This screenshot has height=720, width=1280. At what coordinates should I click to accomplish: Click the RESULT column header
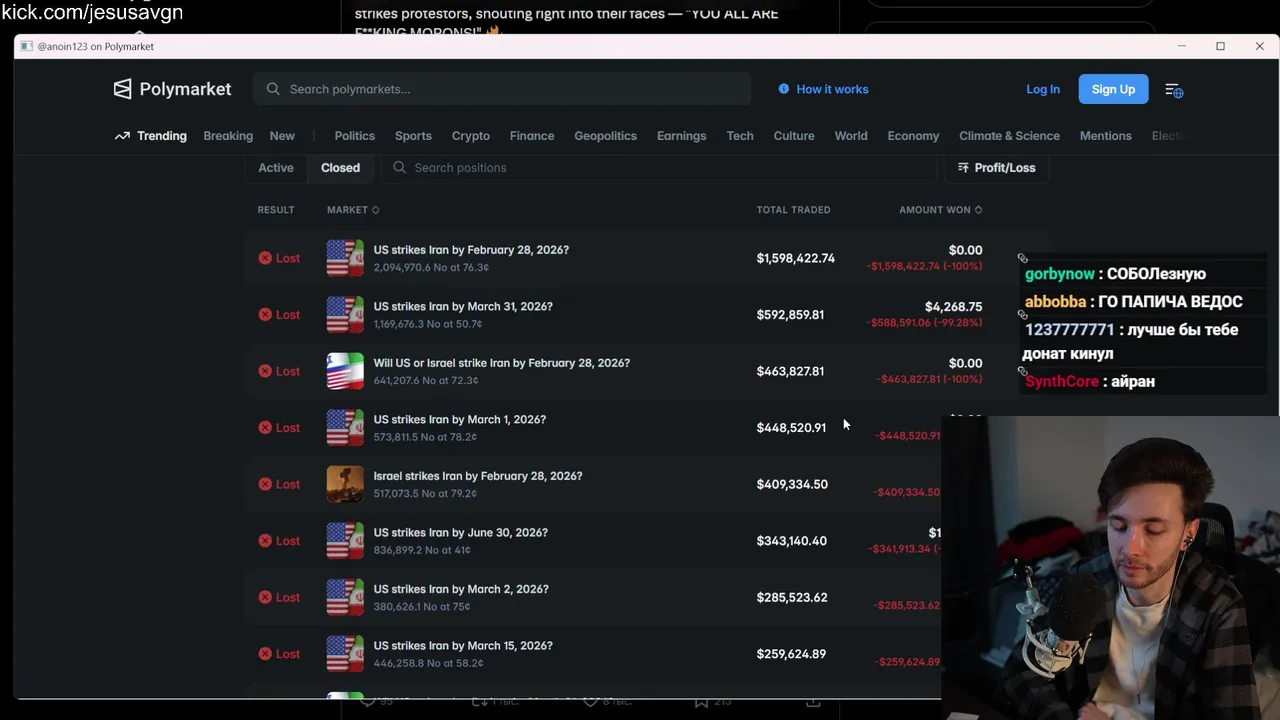click(276, 210)
